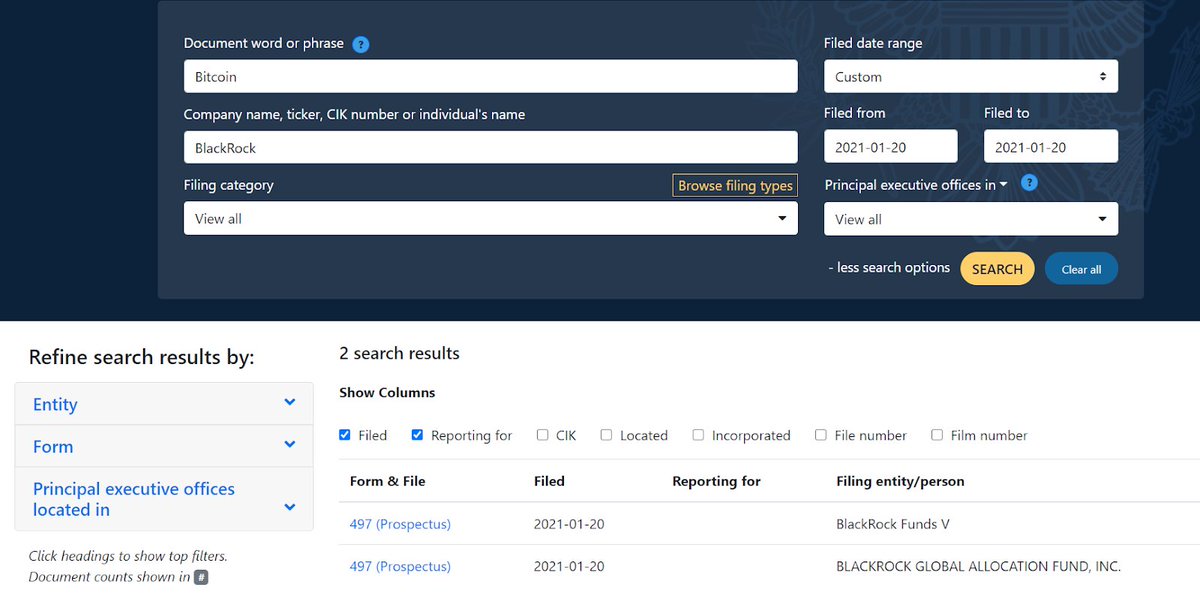Click filed date in BlackRock Funds V row

click(569, 524)
